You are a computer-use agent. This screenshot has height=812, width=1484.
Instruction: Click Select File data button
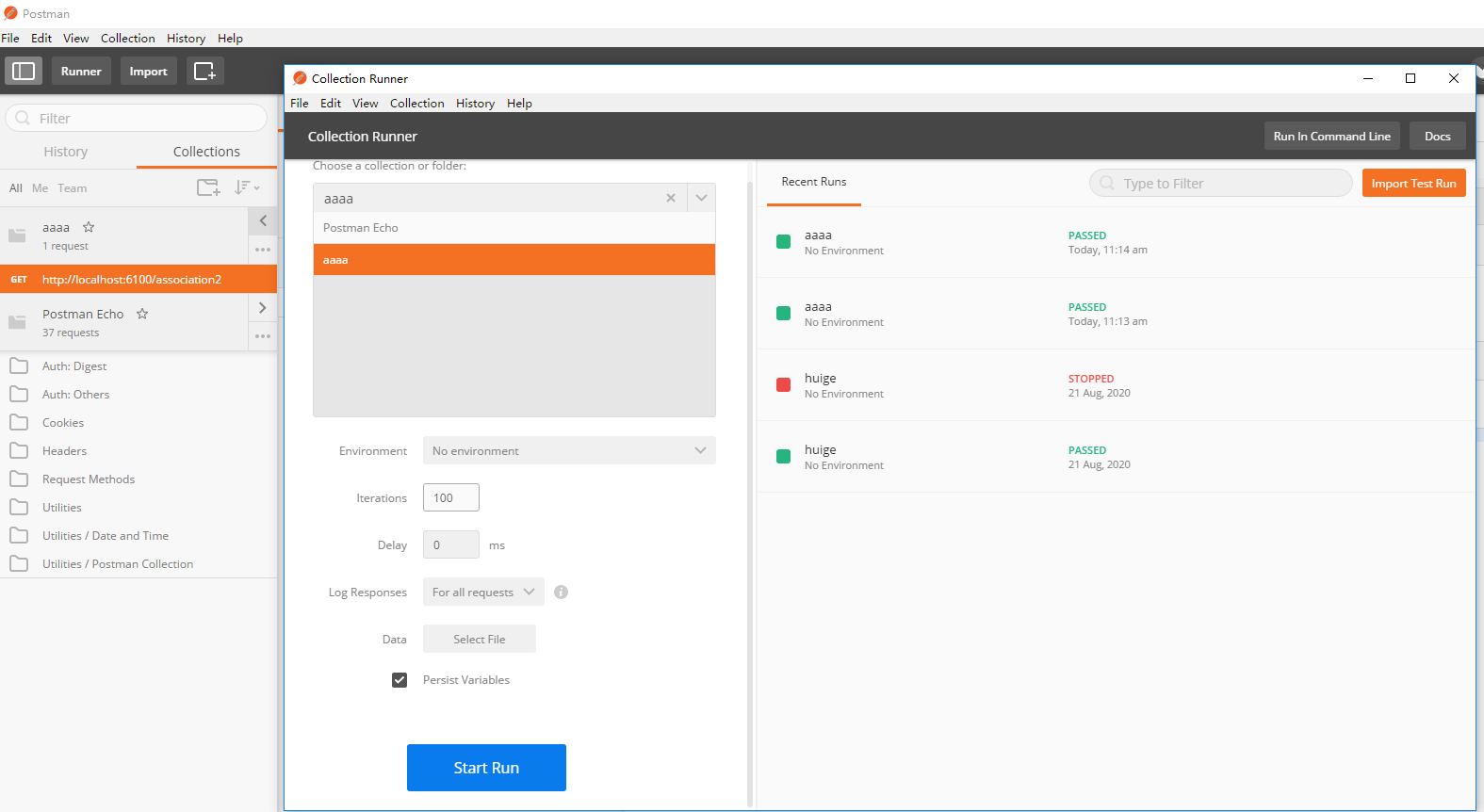coord(480,639)
